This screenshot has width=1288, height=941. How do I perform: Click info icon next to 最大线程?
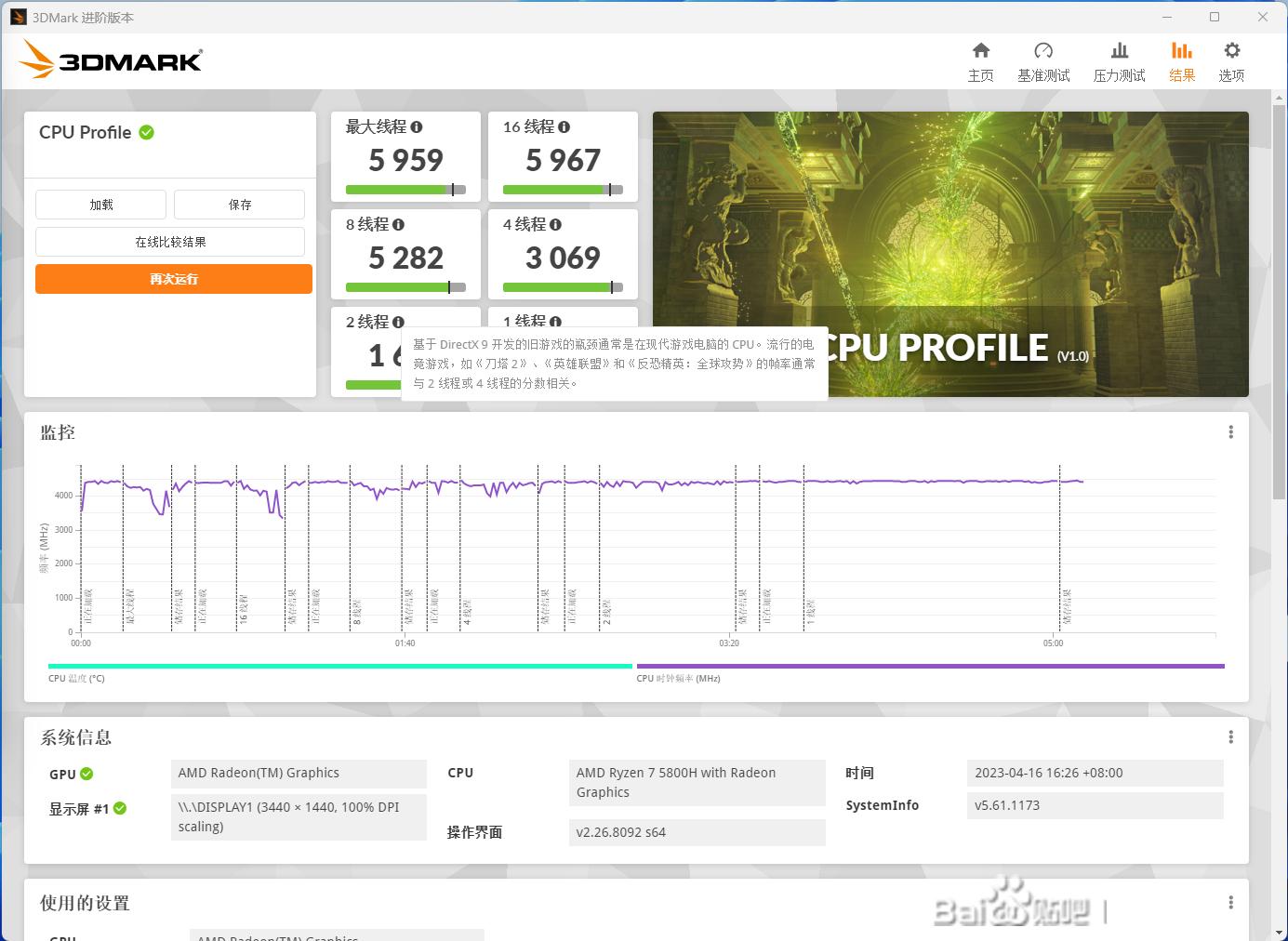tap(417, 126)
